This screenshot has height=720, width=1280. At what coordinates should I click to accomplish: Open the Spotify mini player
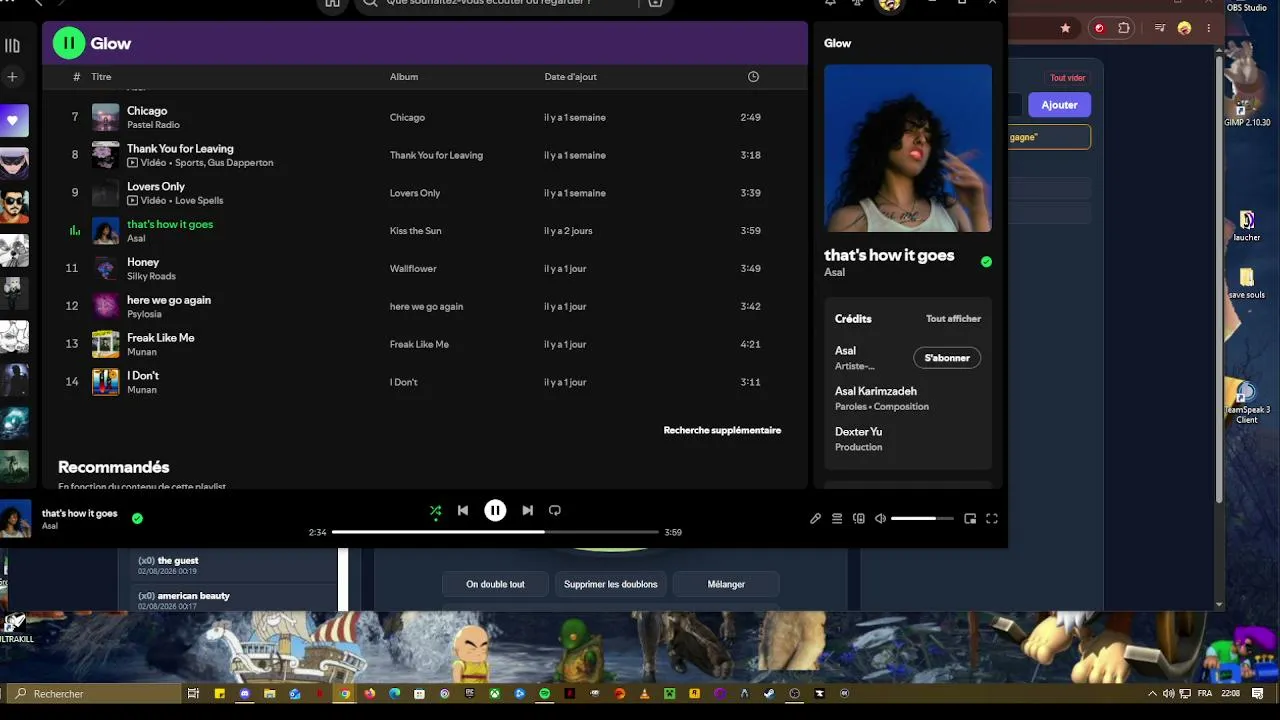(970, 518)
